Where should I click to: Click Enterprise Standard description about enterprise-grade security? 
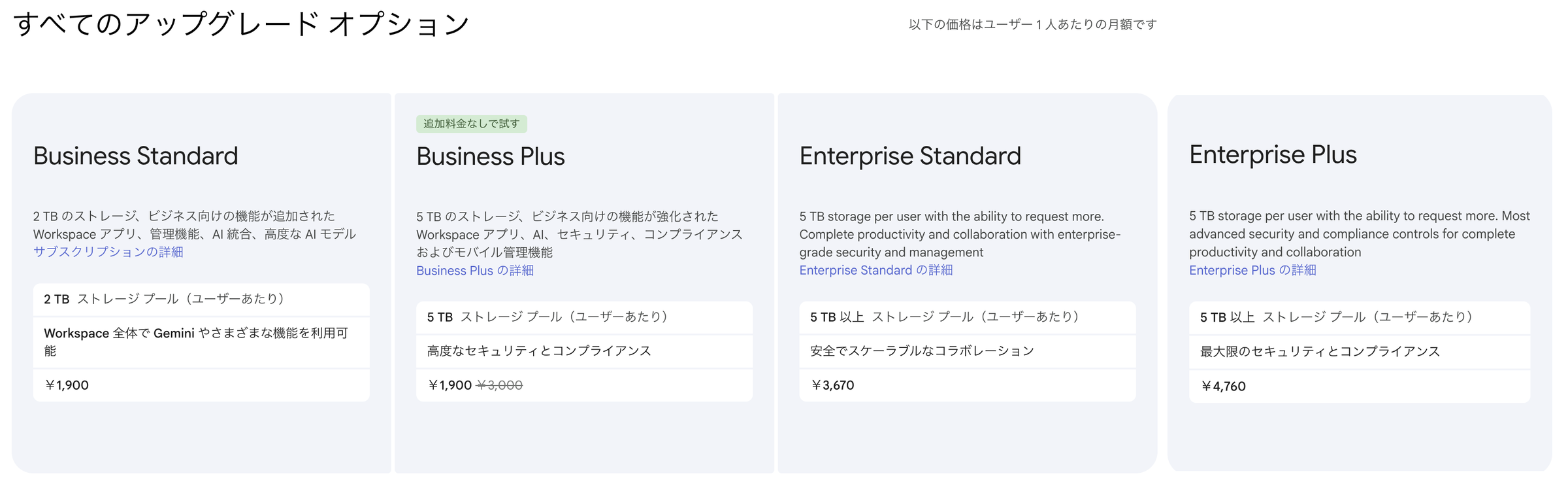click(960, 234)
